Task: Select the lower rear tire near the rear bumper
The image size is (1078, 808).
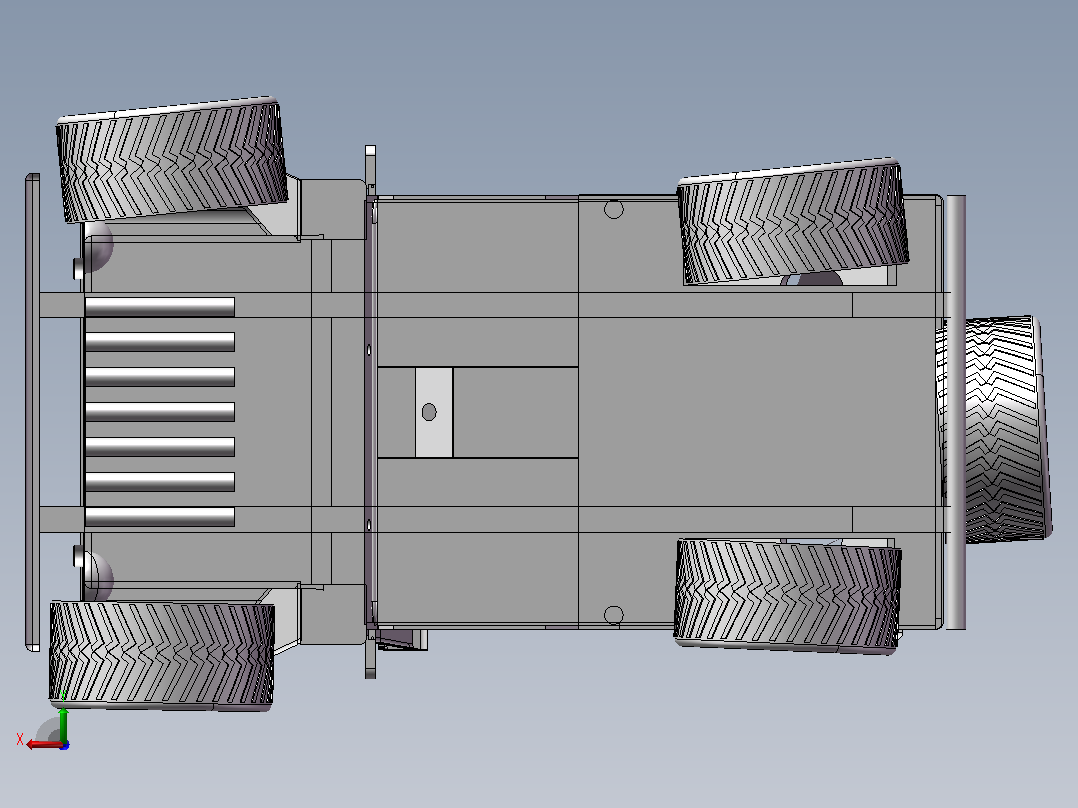Action: pos(788,596)
